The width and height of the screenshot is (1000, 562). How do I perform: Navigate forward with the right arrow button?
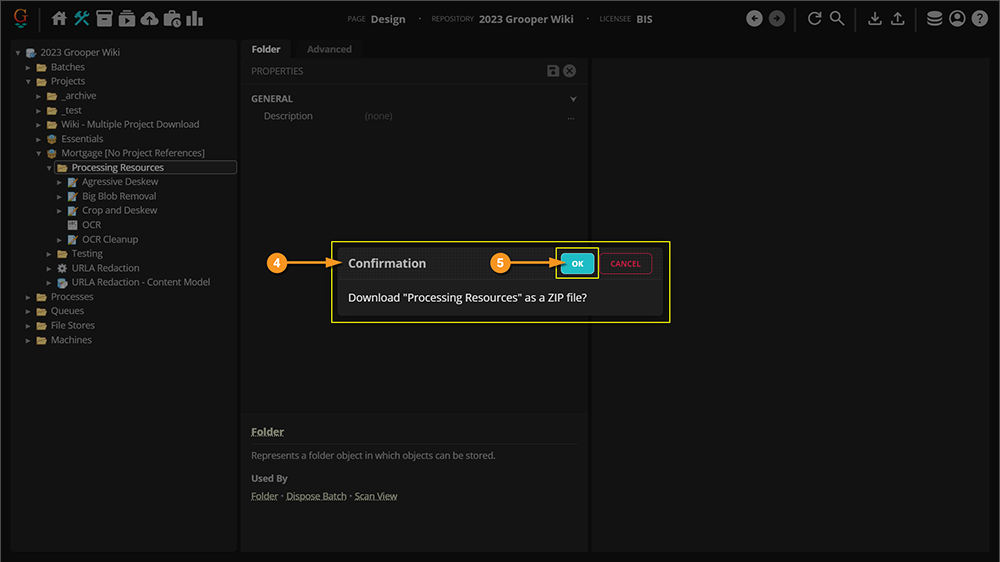777,18
